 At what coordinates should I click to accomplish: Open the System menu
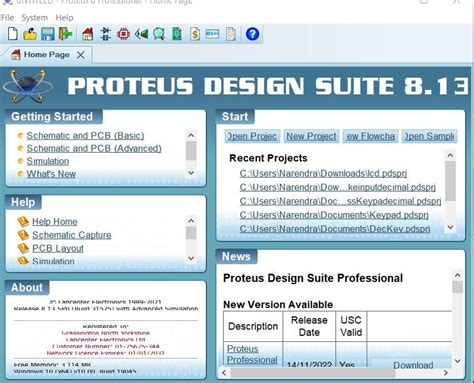tap(35, 18)
